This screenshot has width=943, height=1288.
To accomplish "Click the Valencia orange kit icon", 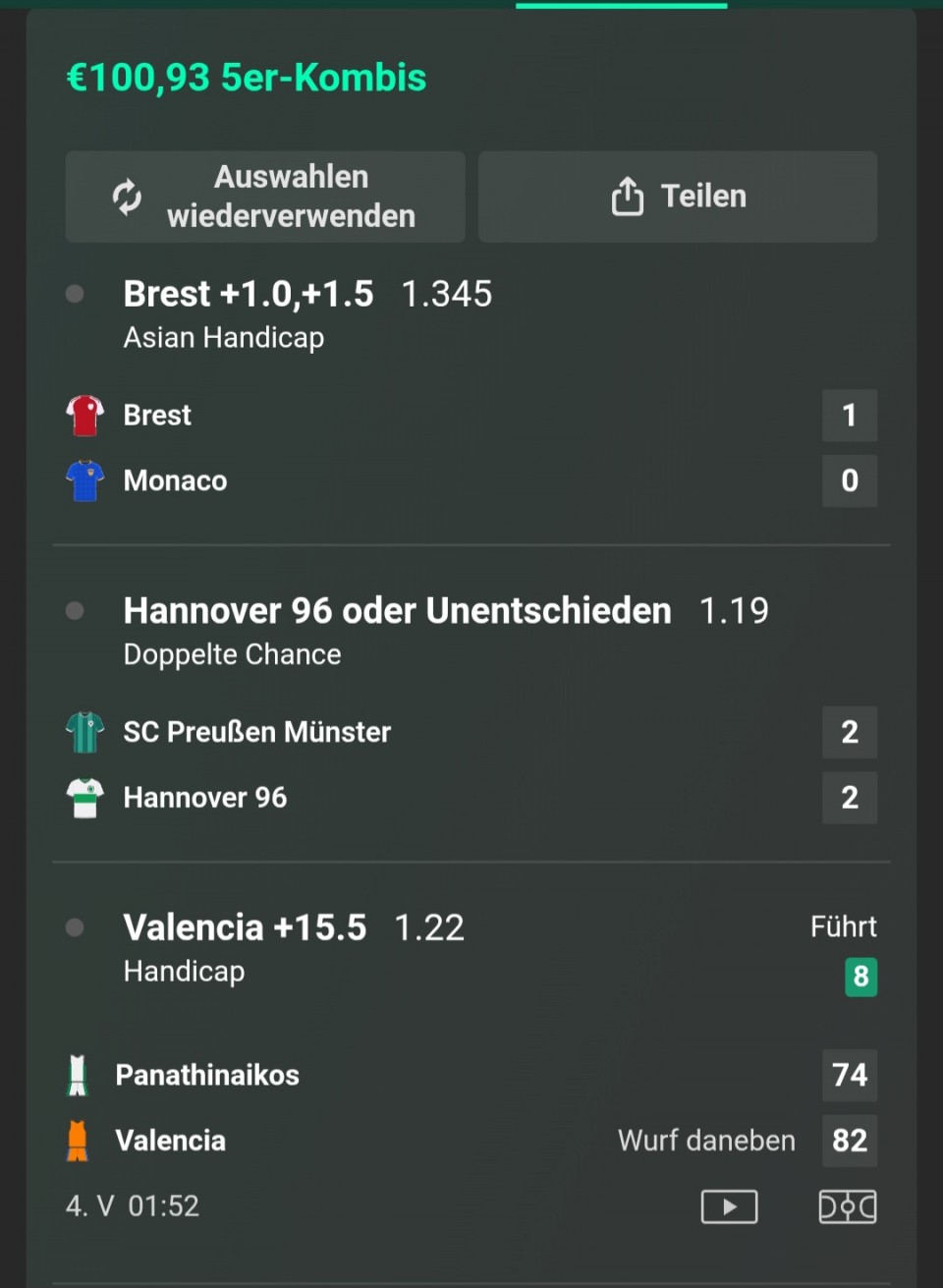I will pyautogui.click(x=78, y=1141).
